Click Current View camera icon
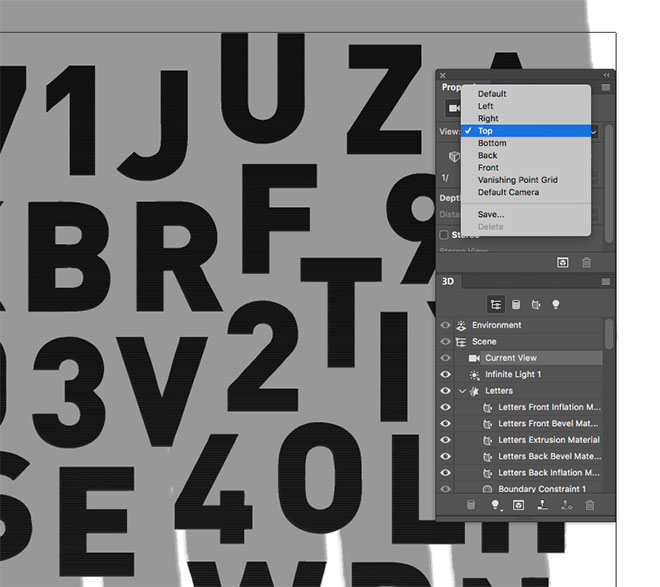This screenshot has height=587, width=660. pos(474,358)
